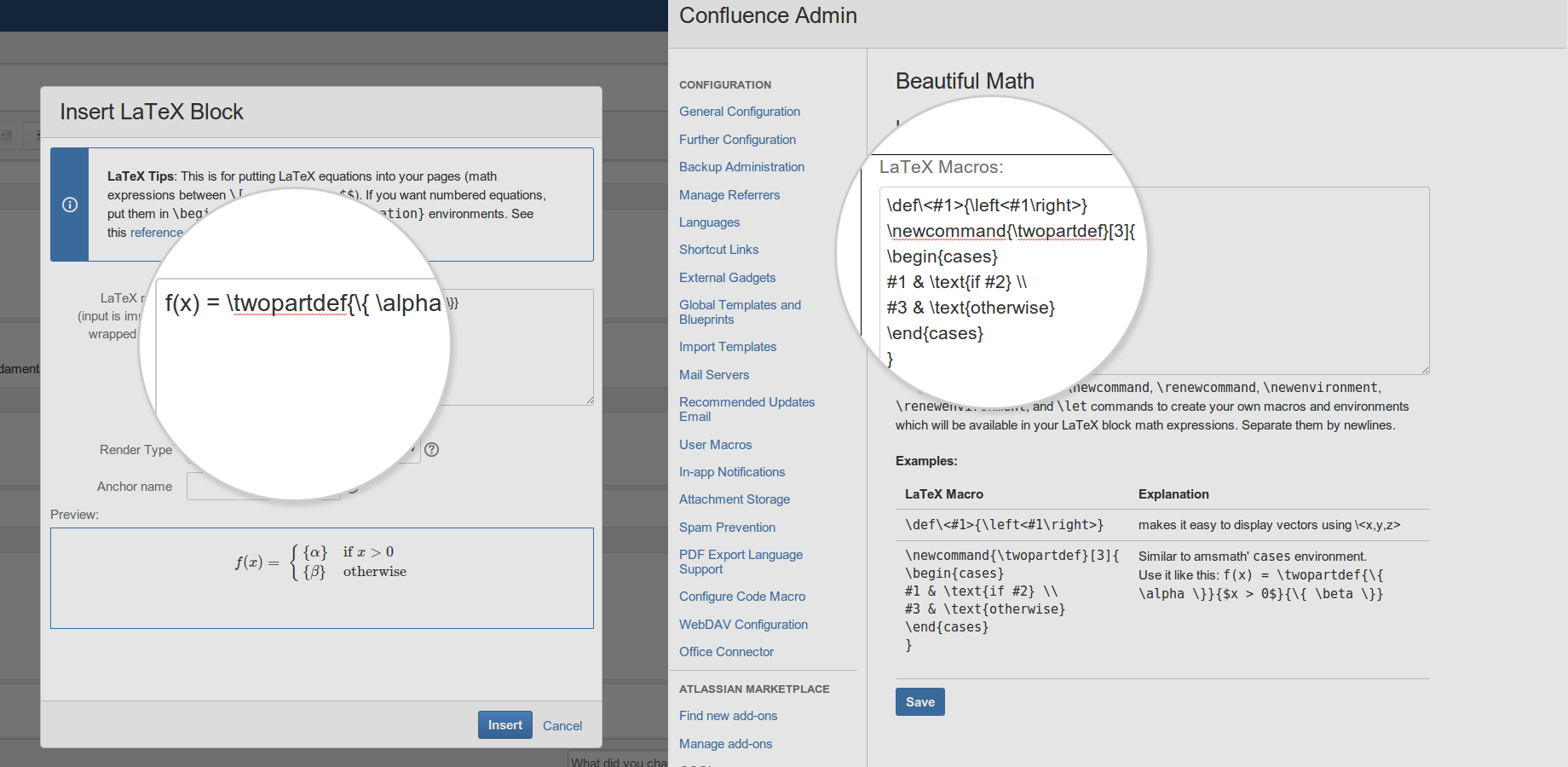Click the 'Render Type' label
Image resolution: width=1568 pixels, height=767 pixels.
pos(135,450)
